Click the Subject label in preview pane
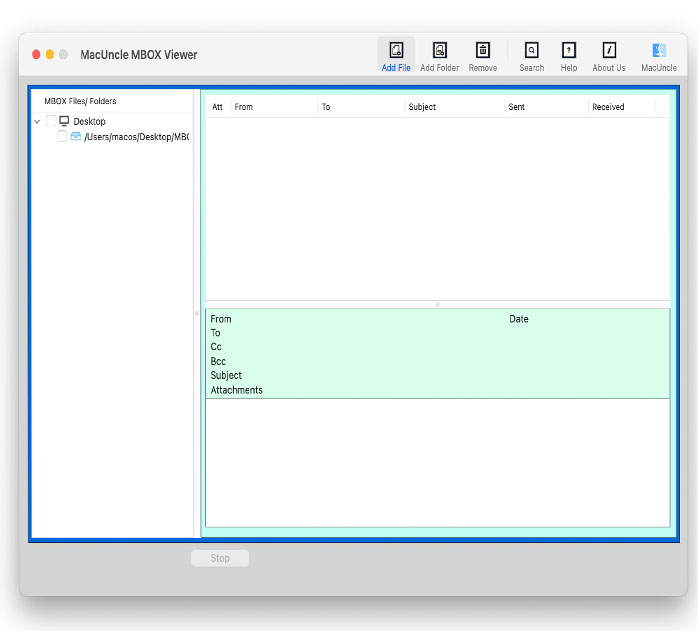The image size is (700, 631). [x=226, y=376]
